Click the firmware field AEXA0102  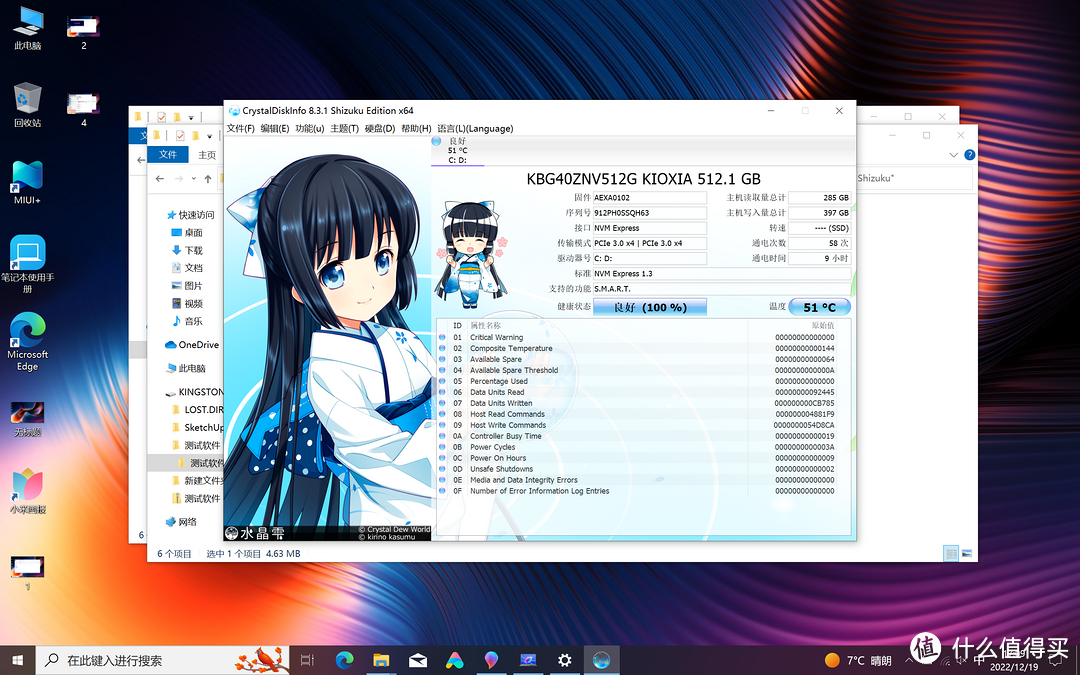click(650, 198)
